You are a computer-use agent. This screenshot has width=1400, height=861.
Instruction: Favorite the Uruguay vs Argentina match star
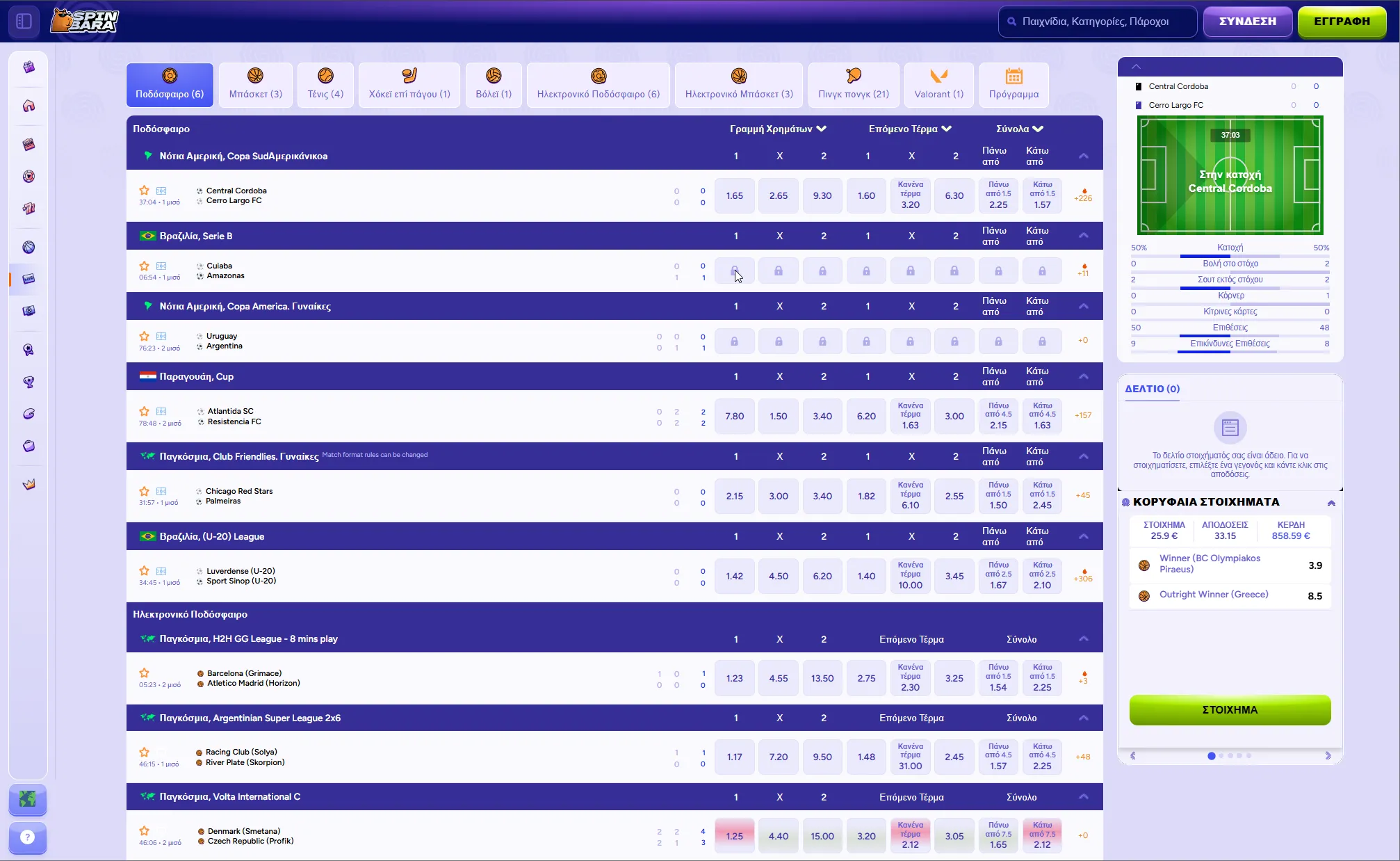pyautogui.click(x=144, y=336)
